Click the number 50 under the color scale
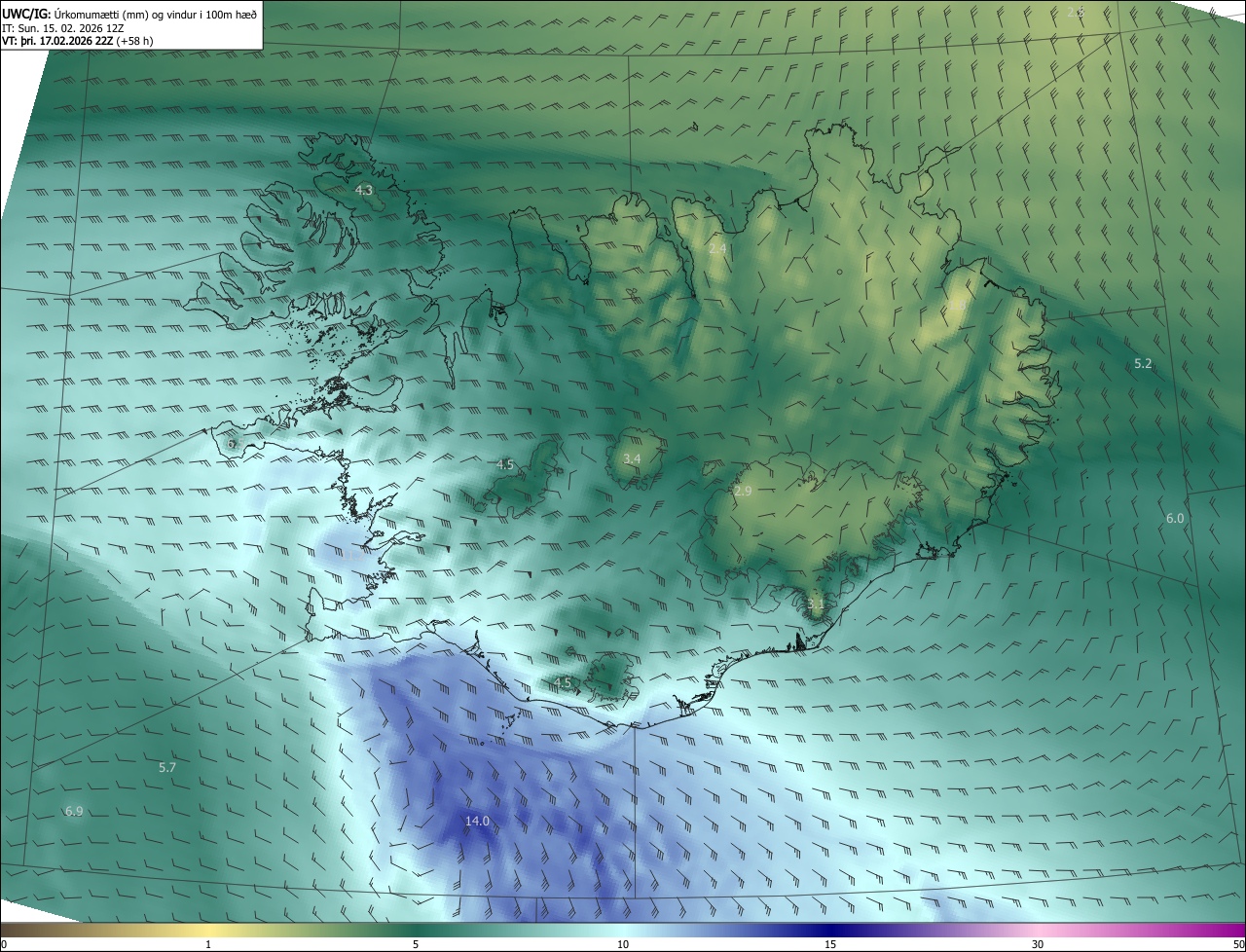Image resolution: width=1246 pixels, height=952 pixels. tap(1238, 944)
